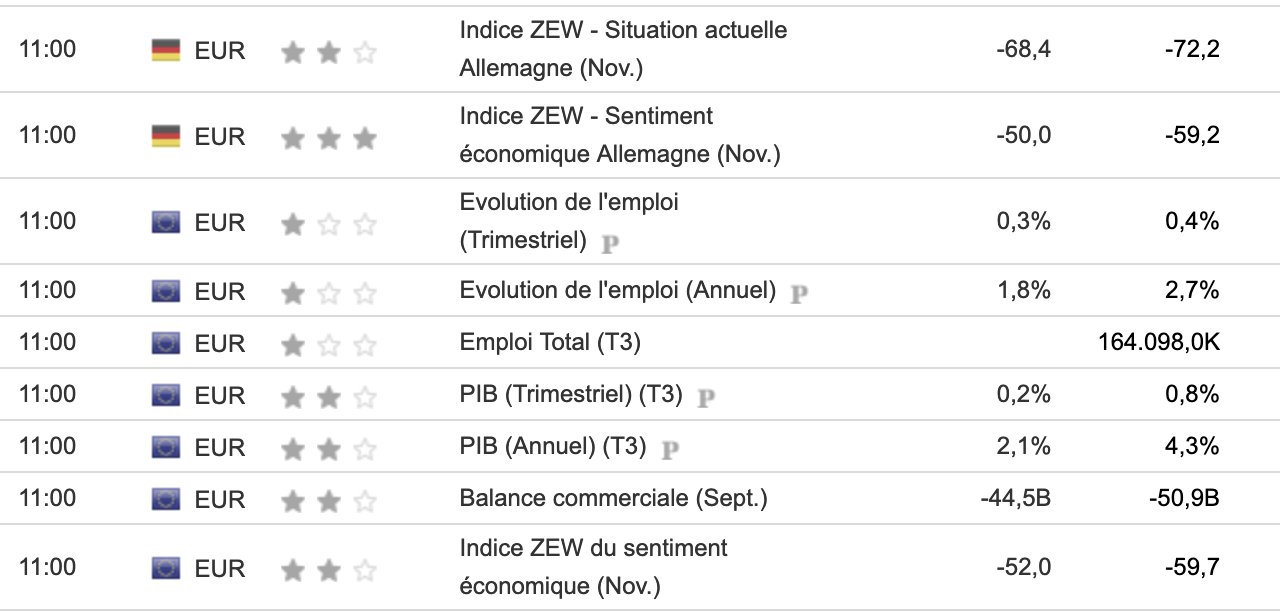Click the two-star rating for Balance commerciale
Viewport: 1280px width, 612px height.
coord(328,501)
